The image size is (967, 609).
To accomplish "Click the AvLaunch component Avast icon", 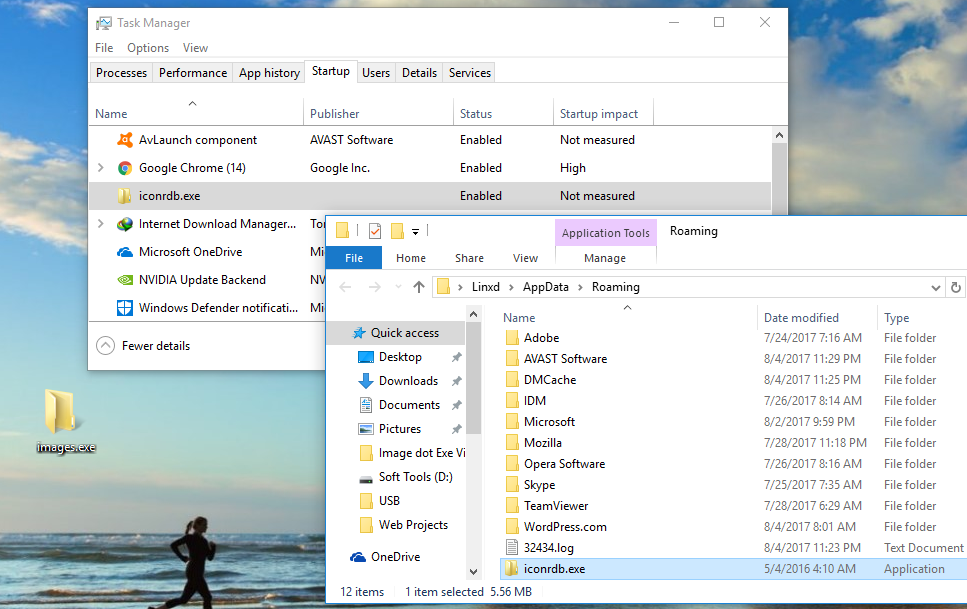I will pos(125,140).
